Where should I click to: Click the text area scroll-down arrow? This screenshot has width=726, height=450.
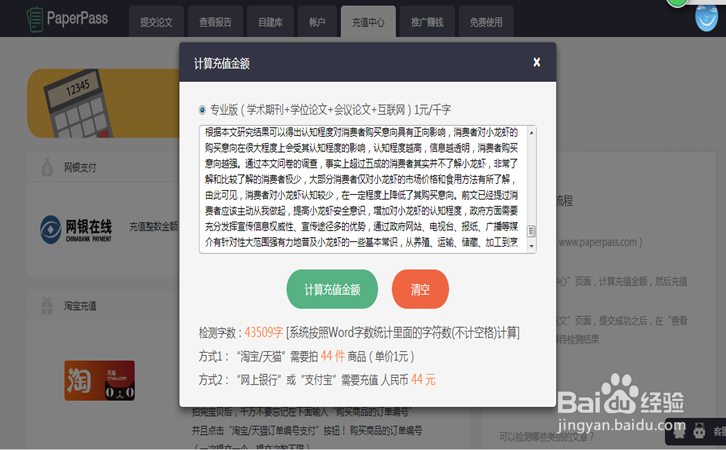click(532, 246)
